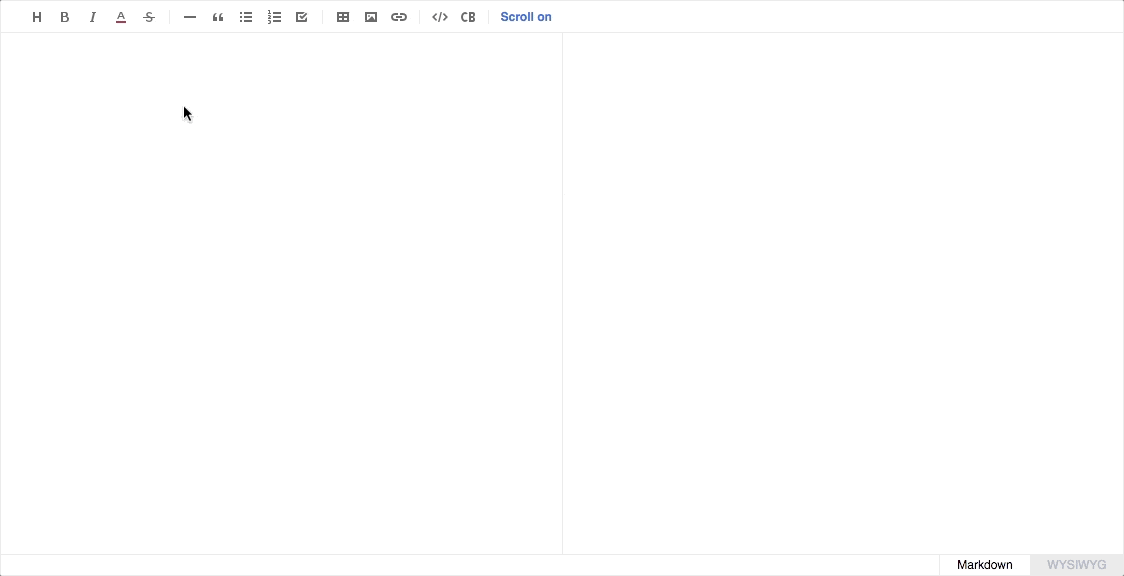
Task: Create an ordered numbered list
Action: pos(274,17)
